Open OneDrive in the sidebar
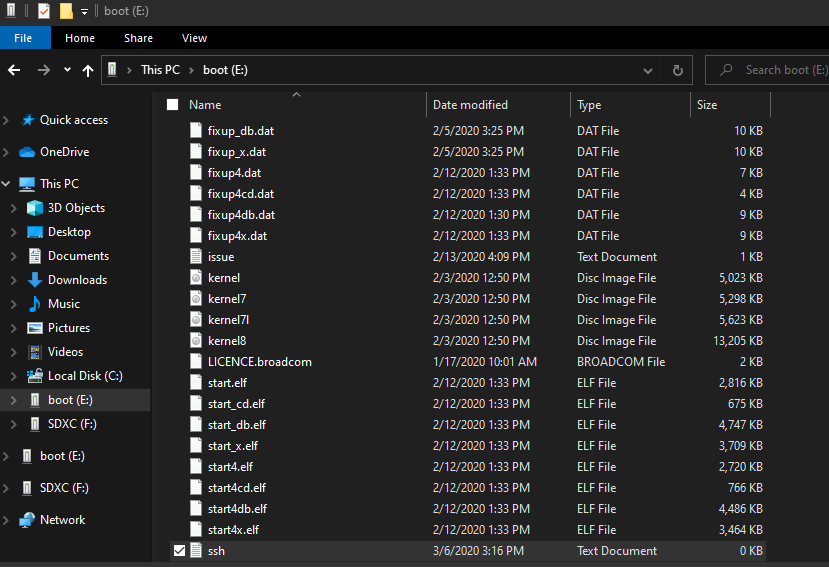 [65, 152]
